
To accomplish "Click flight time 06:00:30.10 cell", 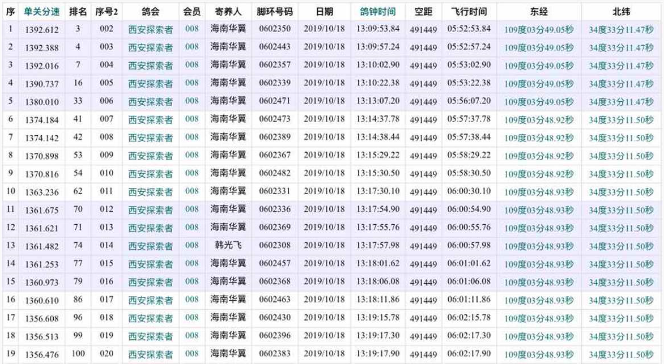I will 469,191.
